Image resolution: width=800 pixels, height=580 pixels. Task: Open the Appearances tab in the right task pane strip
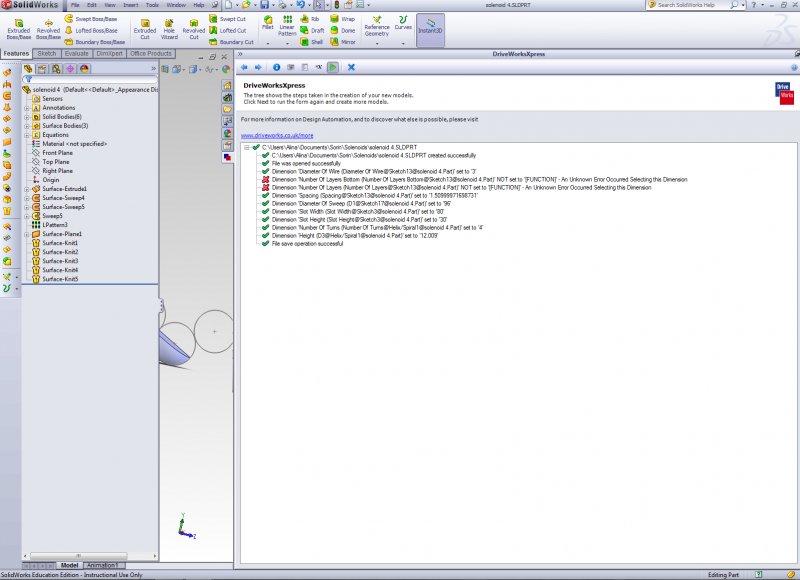click(227, 134)
